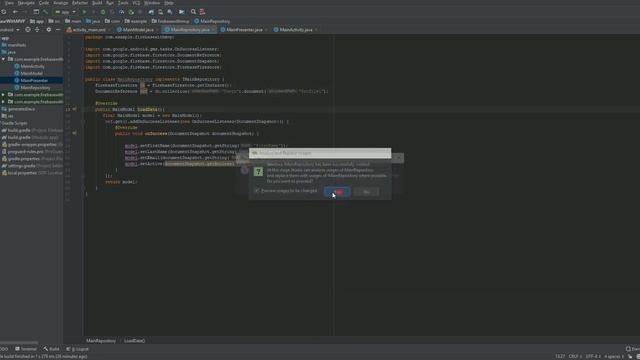Open the Logcat tool window

click(78, 349)
